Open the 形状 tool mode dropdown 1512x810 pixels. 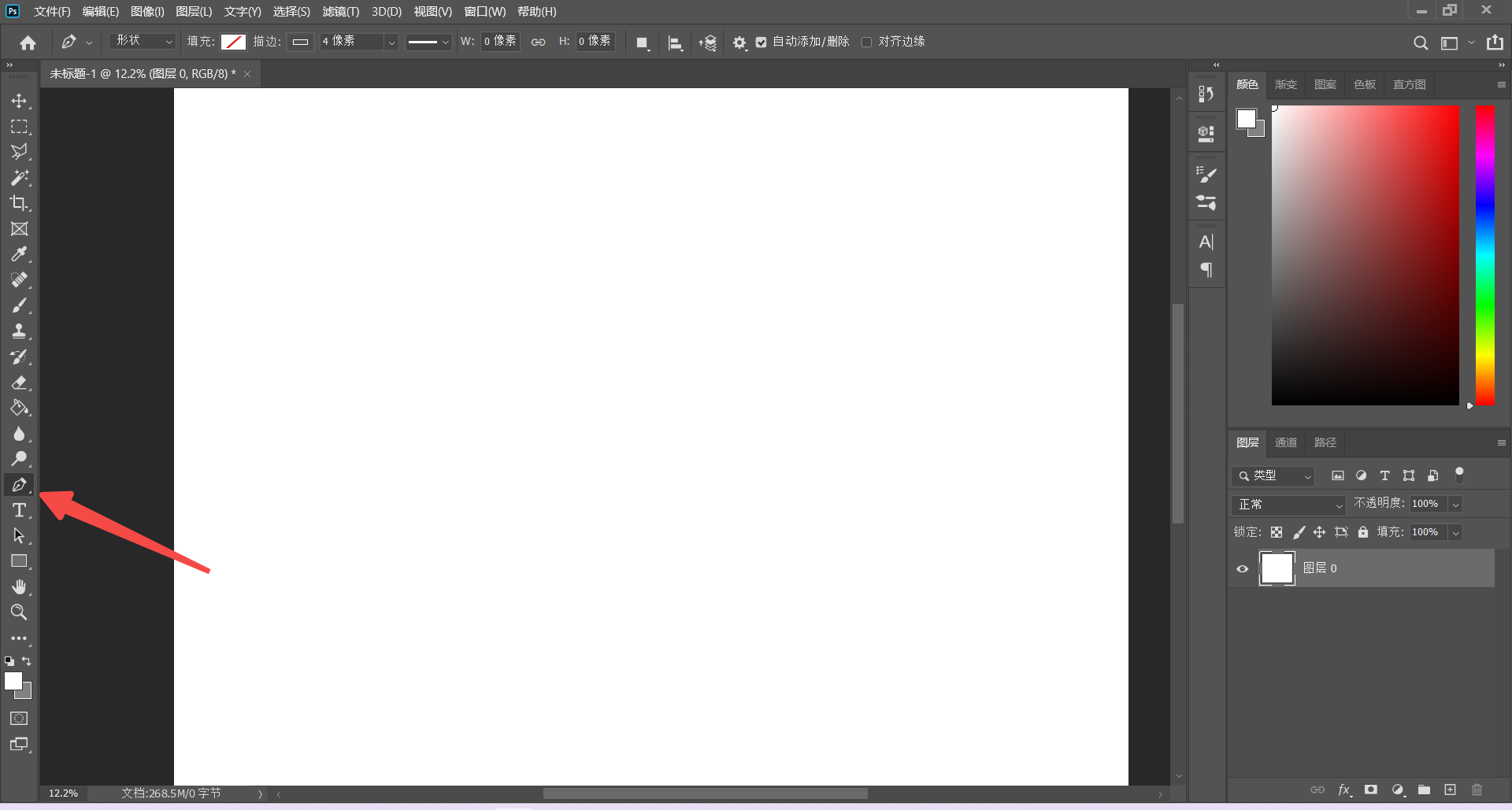tap(143, 41)
